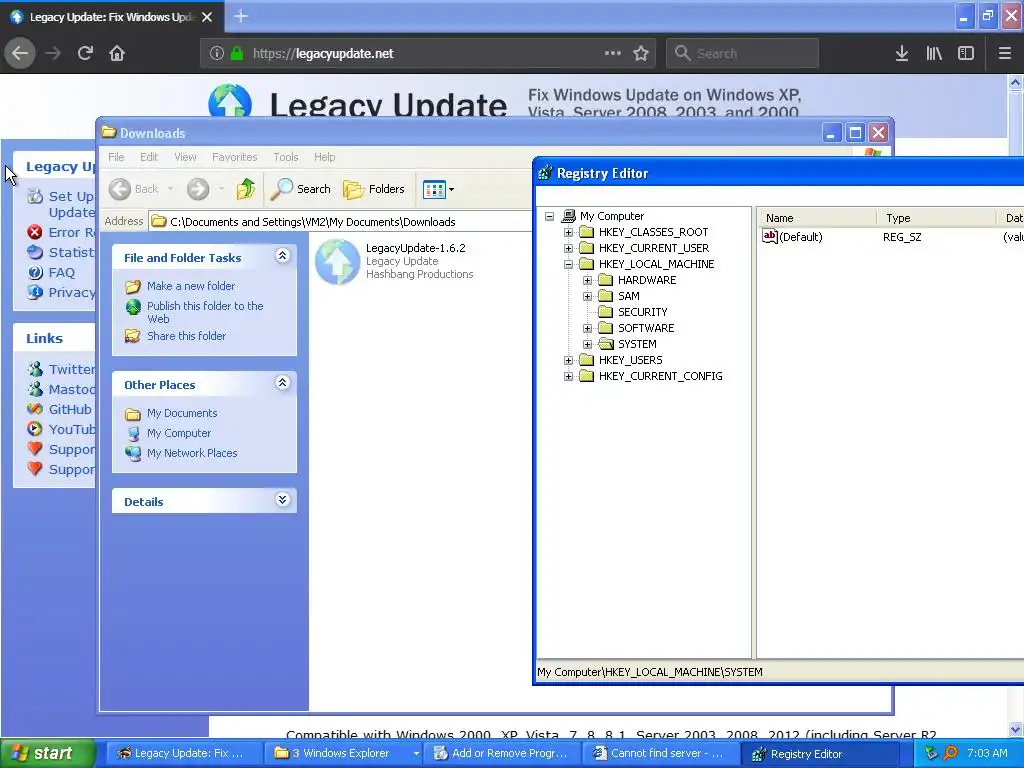Bookmark this page with star icon

point(641,54)
